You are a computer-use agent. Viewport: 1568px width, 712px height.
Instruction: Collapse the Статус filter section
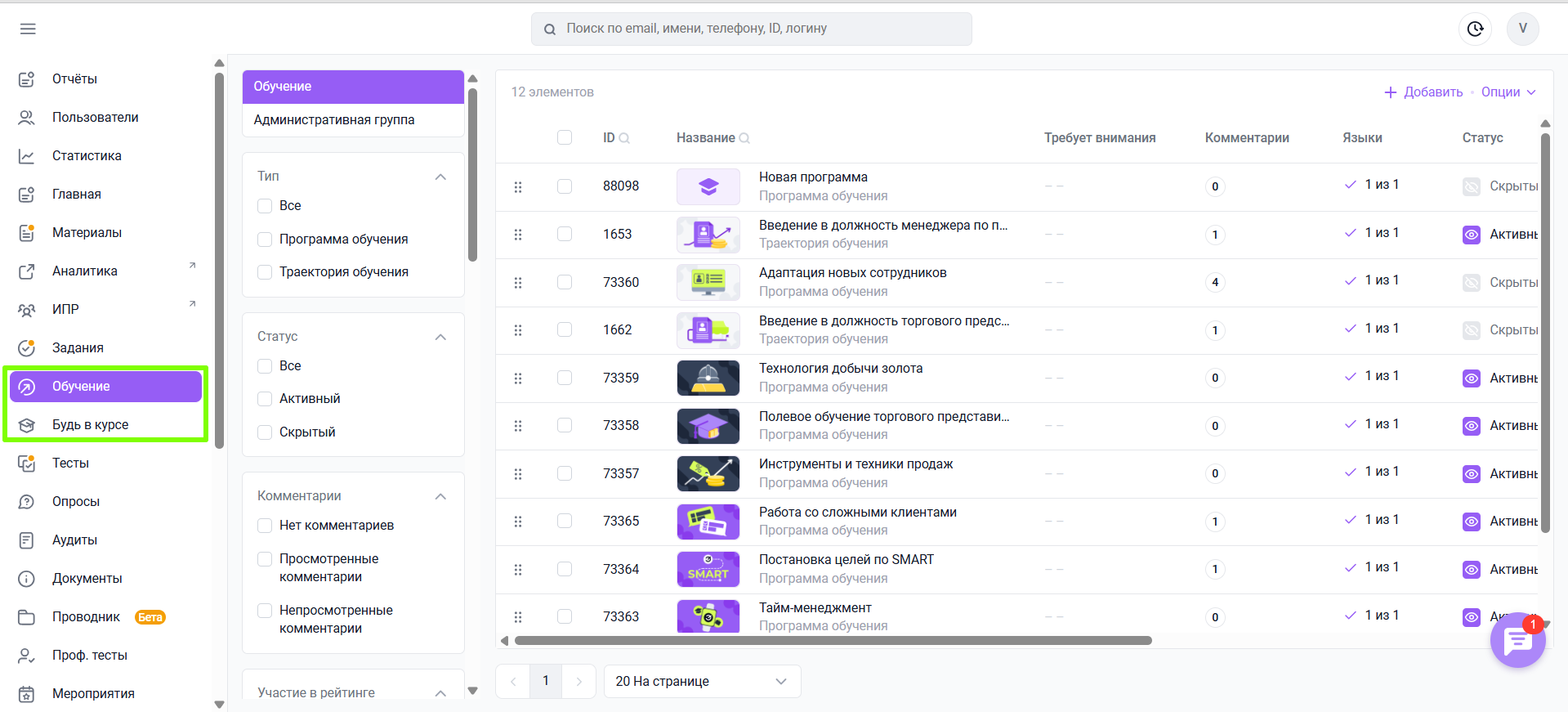tap(440, 337)
